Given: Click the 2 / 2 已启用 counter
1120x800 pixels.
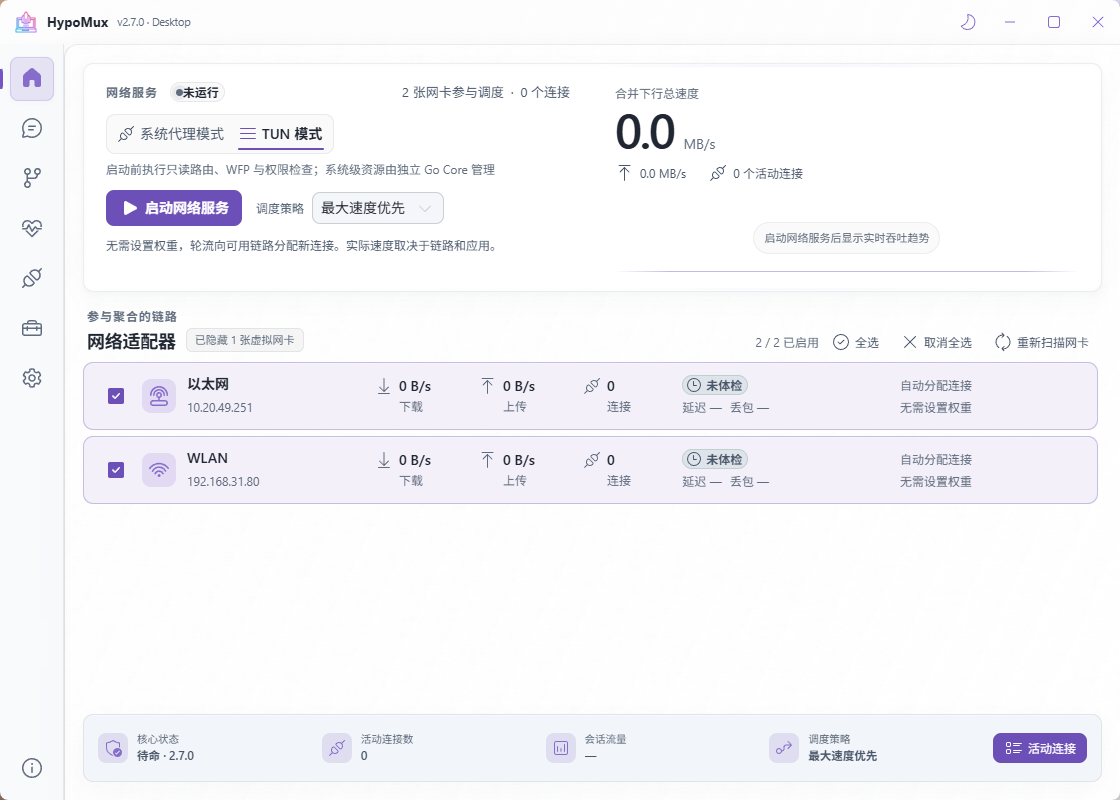Looking at the screenshot, I should tap(786, 343).
